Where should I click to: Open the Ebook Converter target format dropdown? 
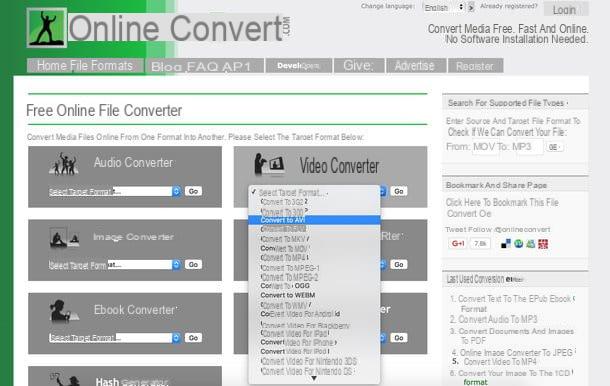click(115, 337)
